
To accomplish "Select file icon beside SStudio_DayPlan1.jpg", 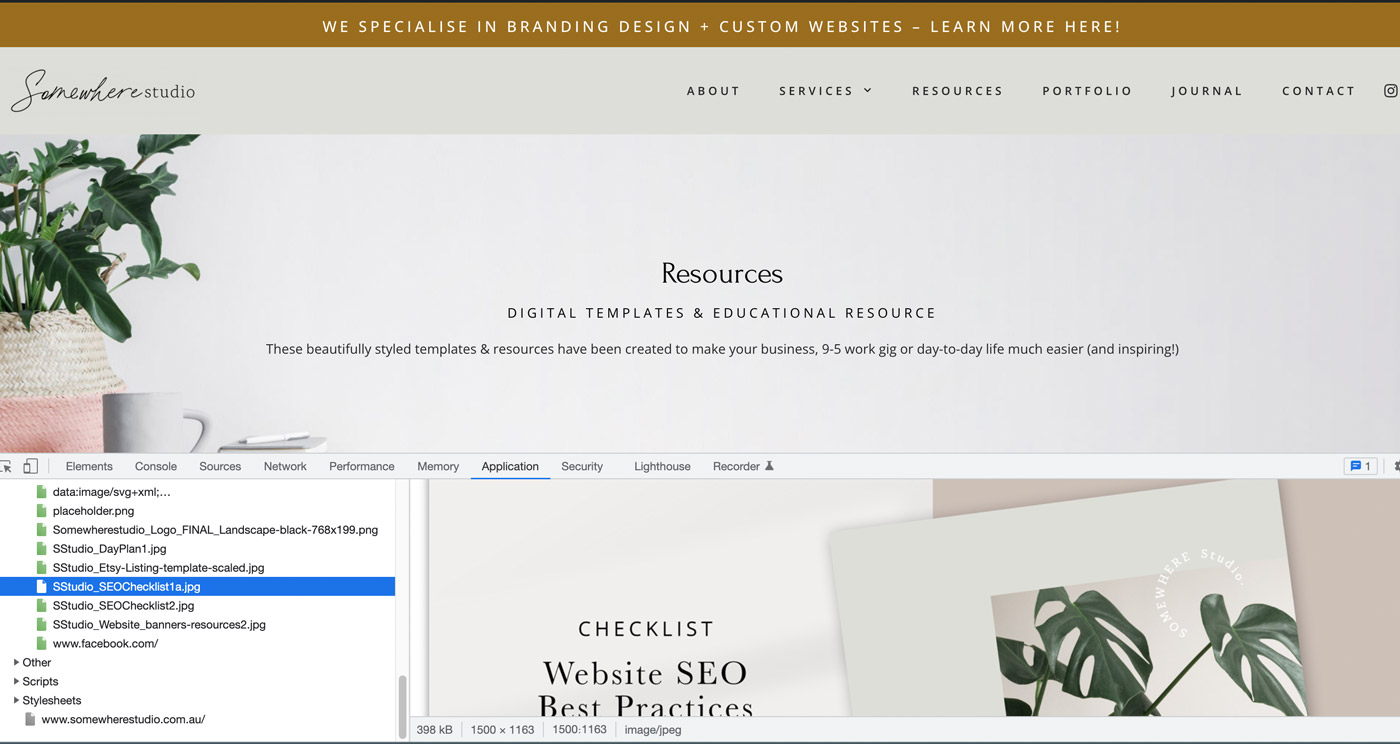I will pyautogui.click(x=41, y=549).
